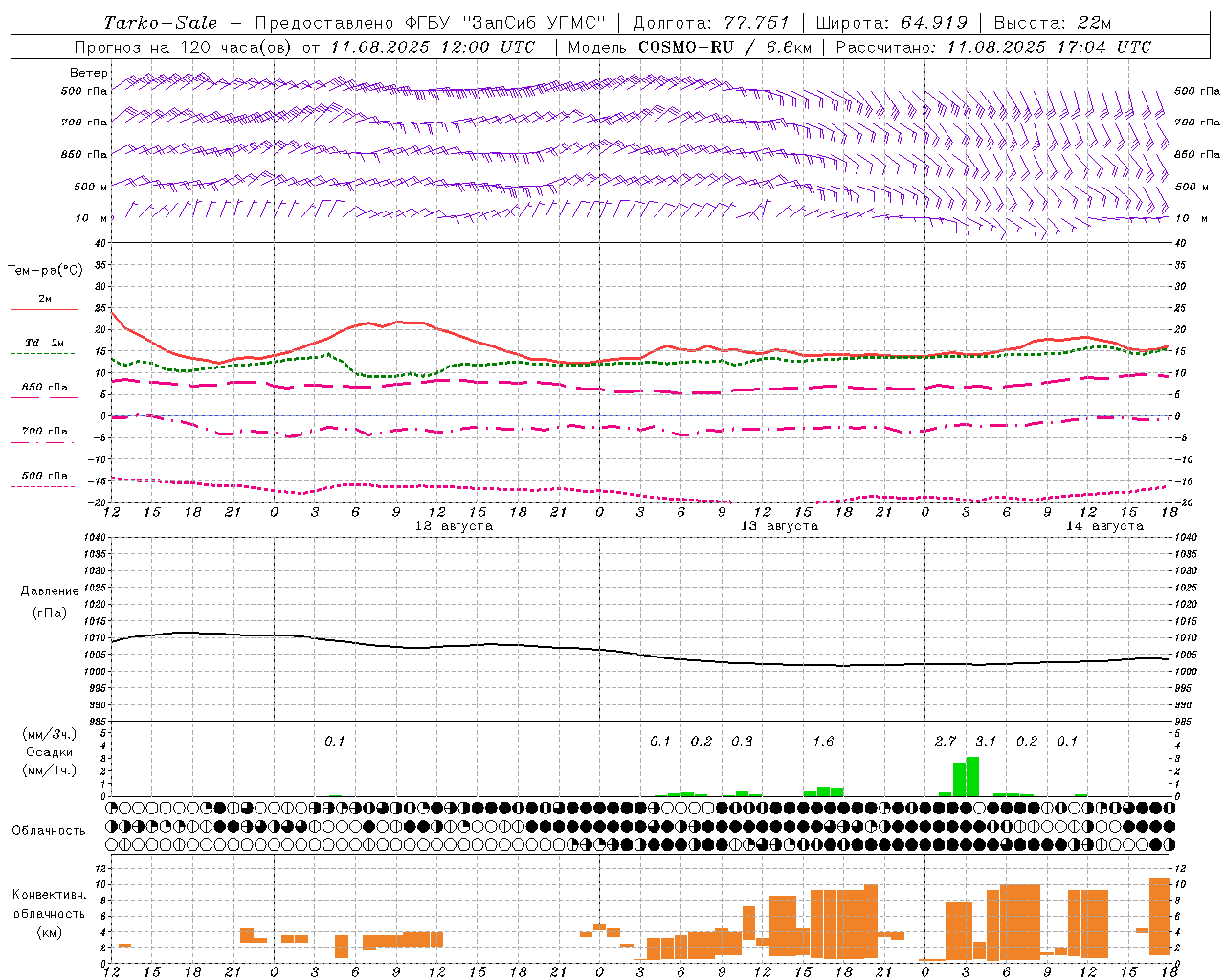
Task: Click the (мм/1ч.) precipitation unit label
Action: [x=50, y=769]
